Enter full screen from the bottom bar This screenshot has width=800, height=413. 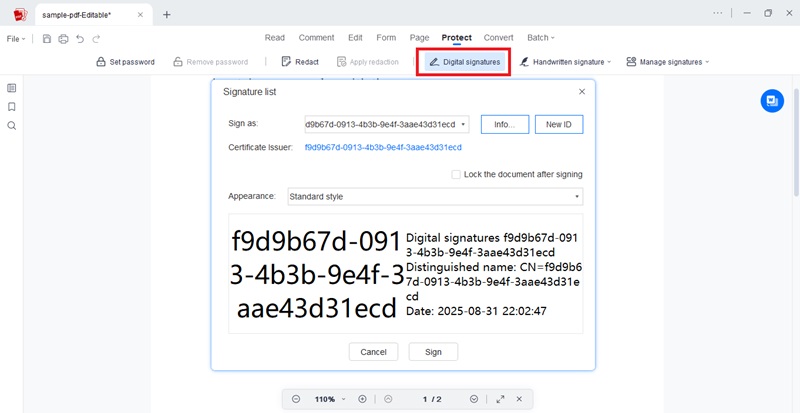pyautogui.click(x=501, y=399)
